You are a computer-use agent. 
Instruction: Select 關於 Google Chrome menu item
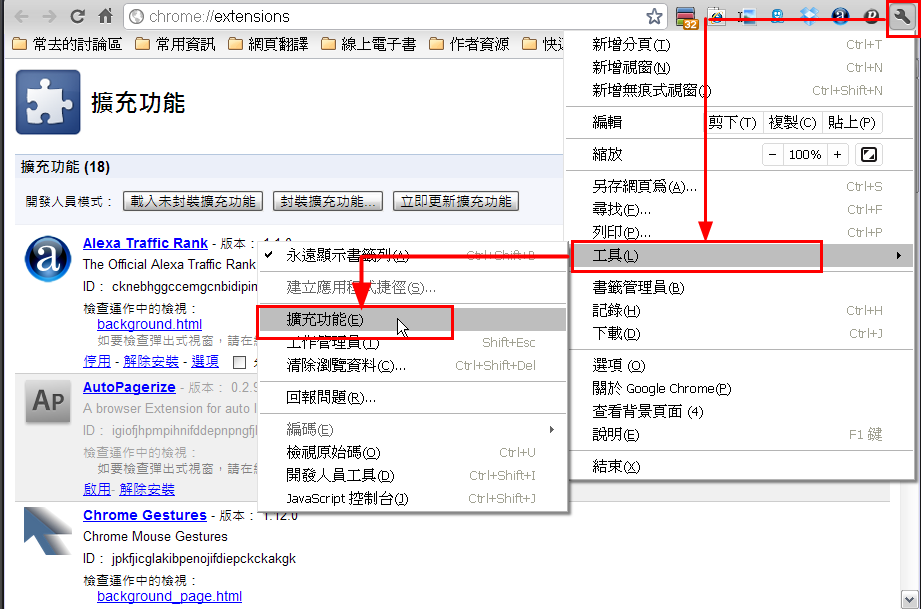[741, 388]
